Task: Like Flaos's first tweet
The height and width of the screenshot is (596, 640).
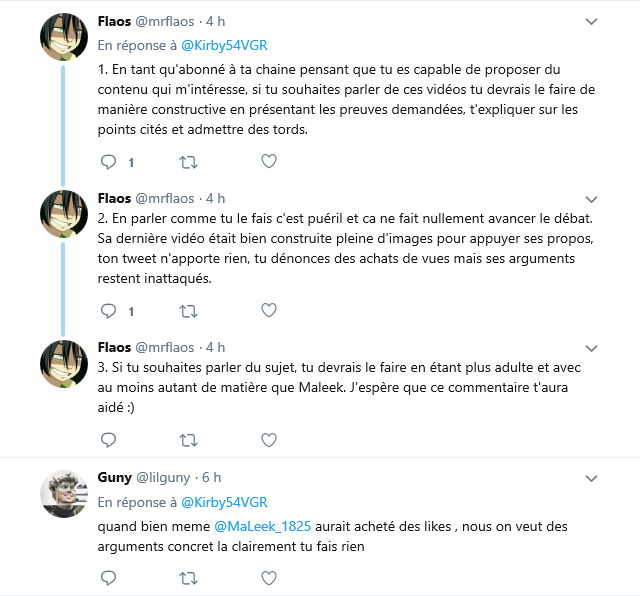Action: tap(268, 161)
